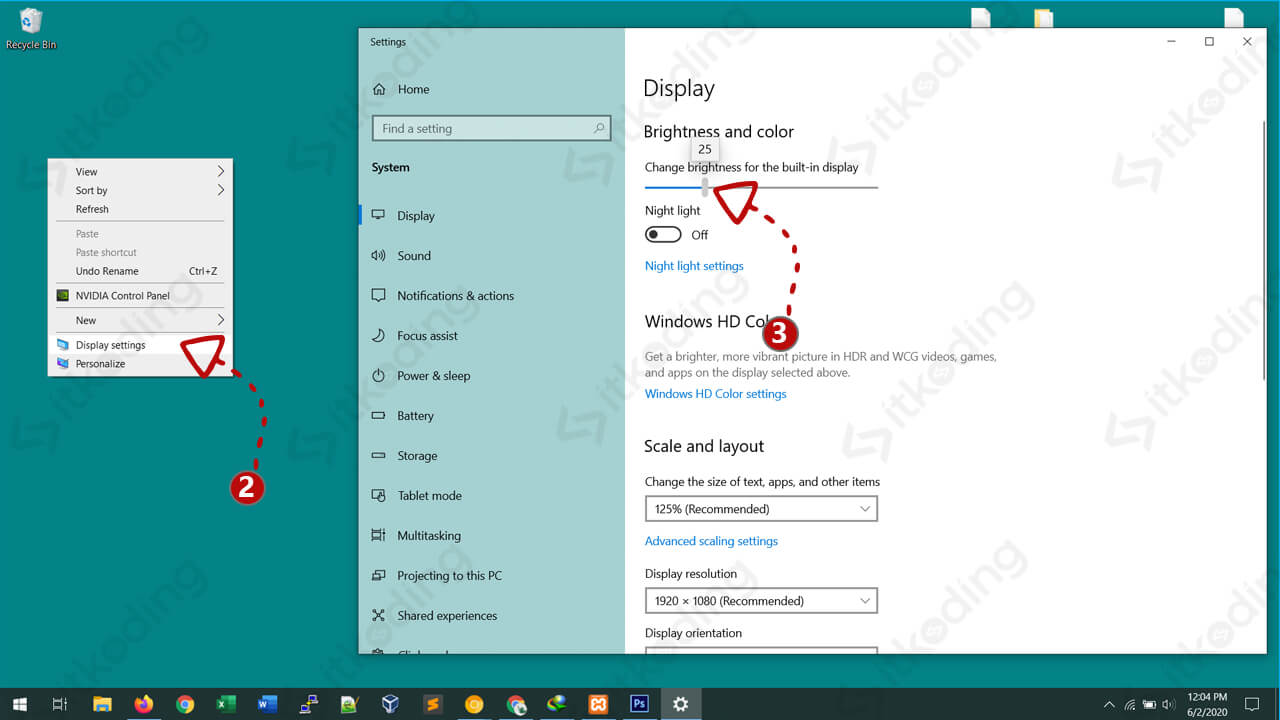Open Advanced scaling settings link

pyautogui.click(x=711, y=541)
